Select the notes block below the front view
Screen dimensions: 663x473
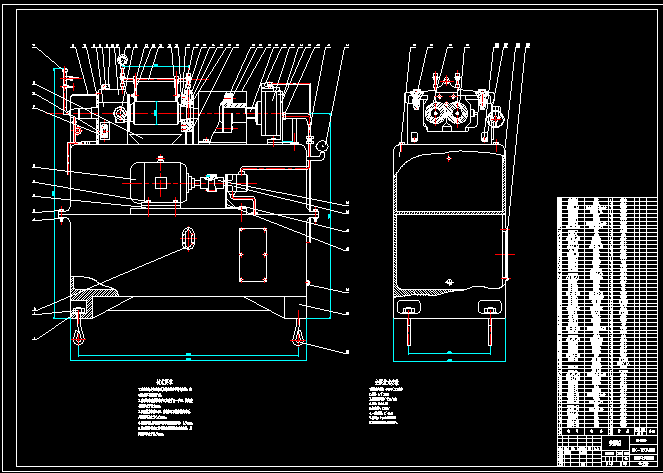166,407
